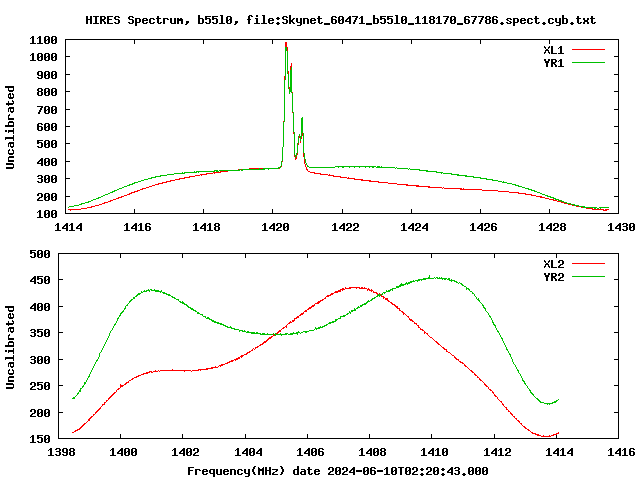Click the green line sample beside YR2
640x480 pixels.
click(x=588, y=277)
